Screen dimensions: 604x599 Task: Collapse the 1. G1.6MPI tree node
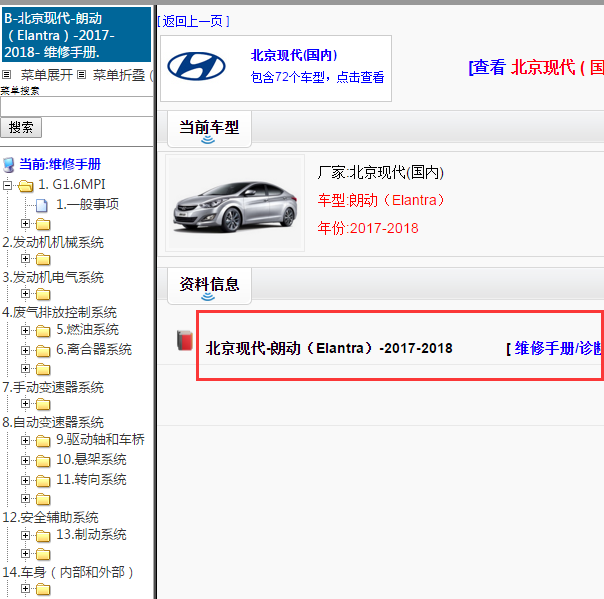(7, 186)
